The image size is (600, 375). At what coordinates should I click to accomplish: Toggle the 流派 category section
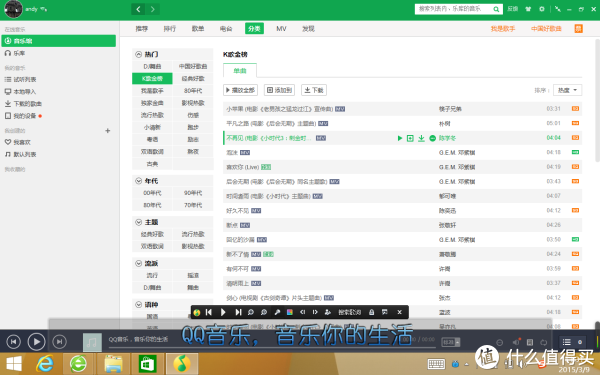coord(139,263)
